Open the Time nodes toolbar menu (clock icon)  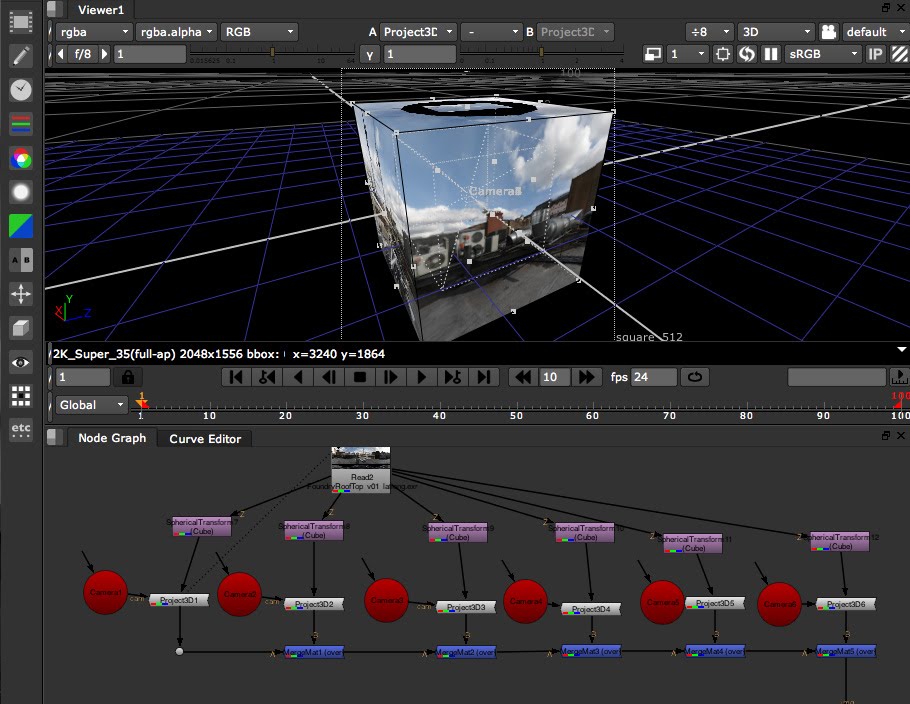pyautogui.click(x=21, y=89)
